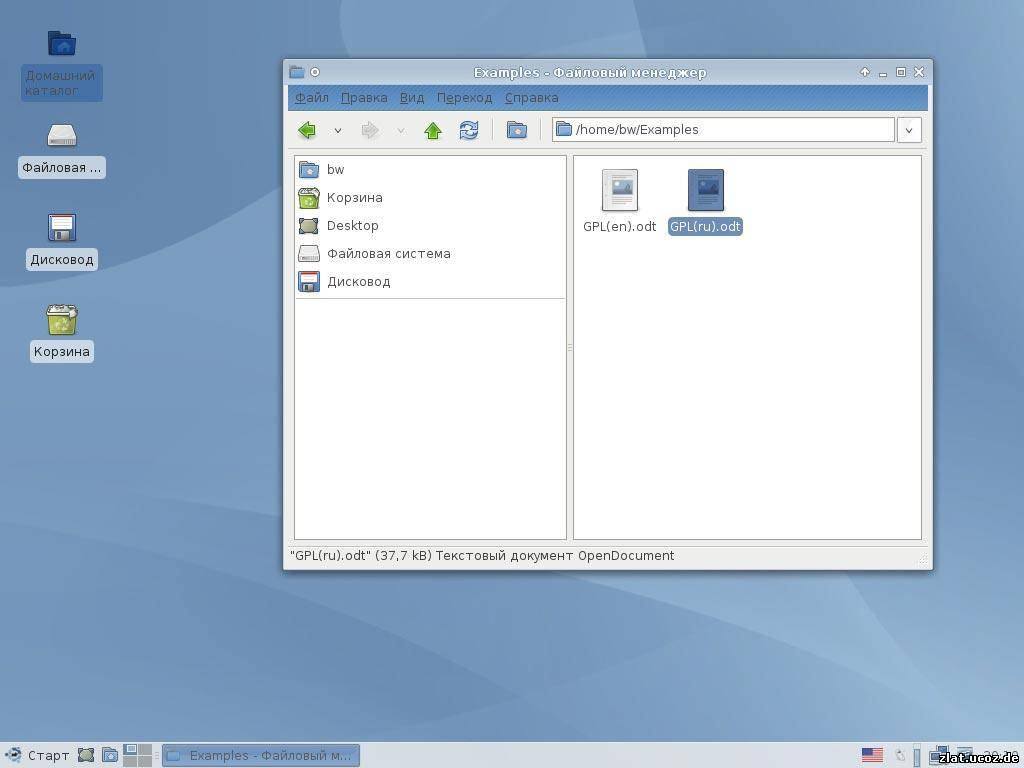Open Файловая система in the side pane
Viewport: 1024px width, 768px height.
(x=430, y=254)
